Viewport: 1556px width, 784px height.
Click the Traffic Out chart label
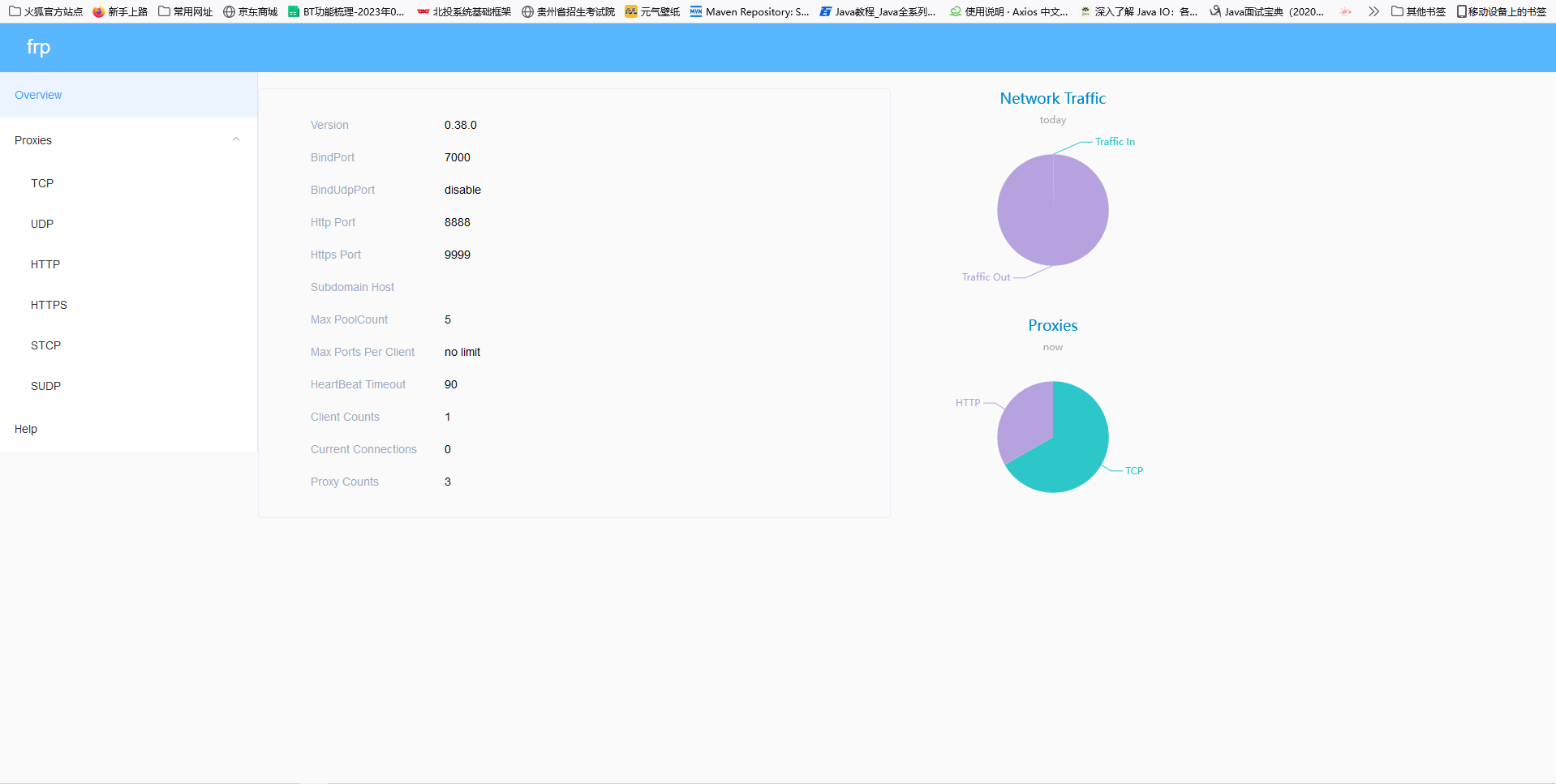click(986, 277)
